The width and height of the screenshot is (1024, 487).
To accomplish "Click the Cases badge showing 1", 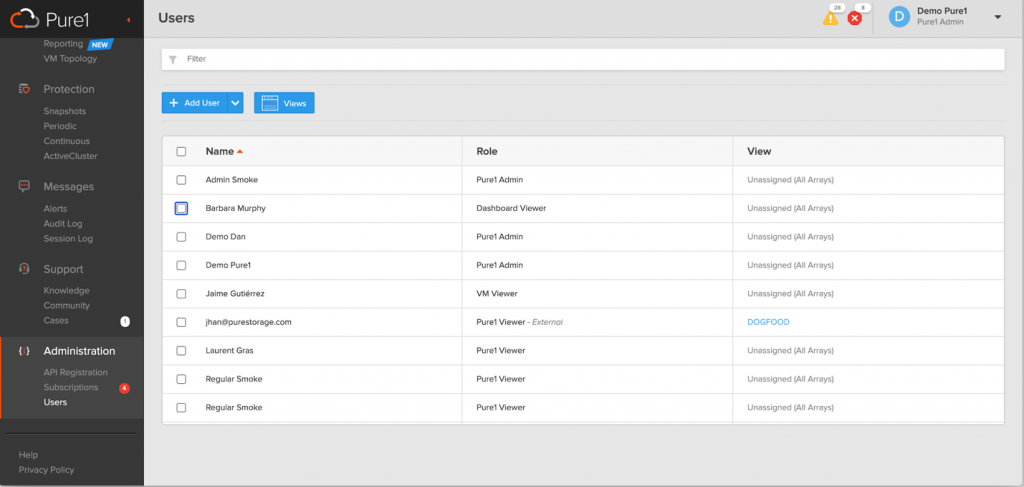I will coord(125,321).
